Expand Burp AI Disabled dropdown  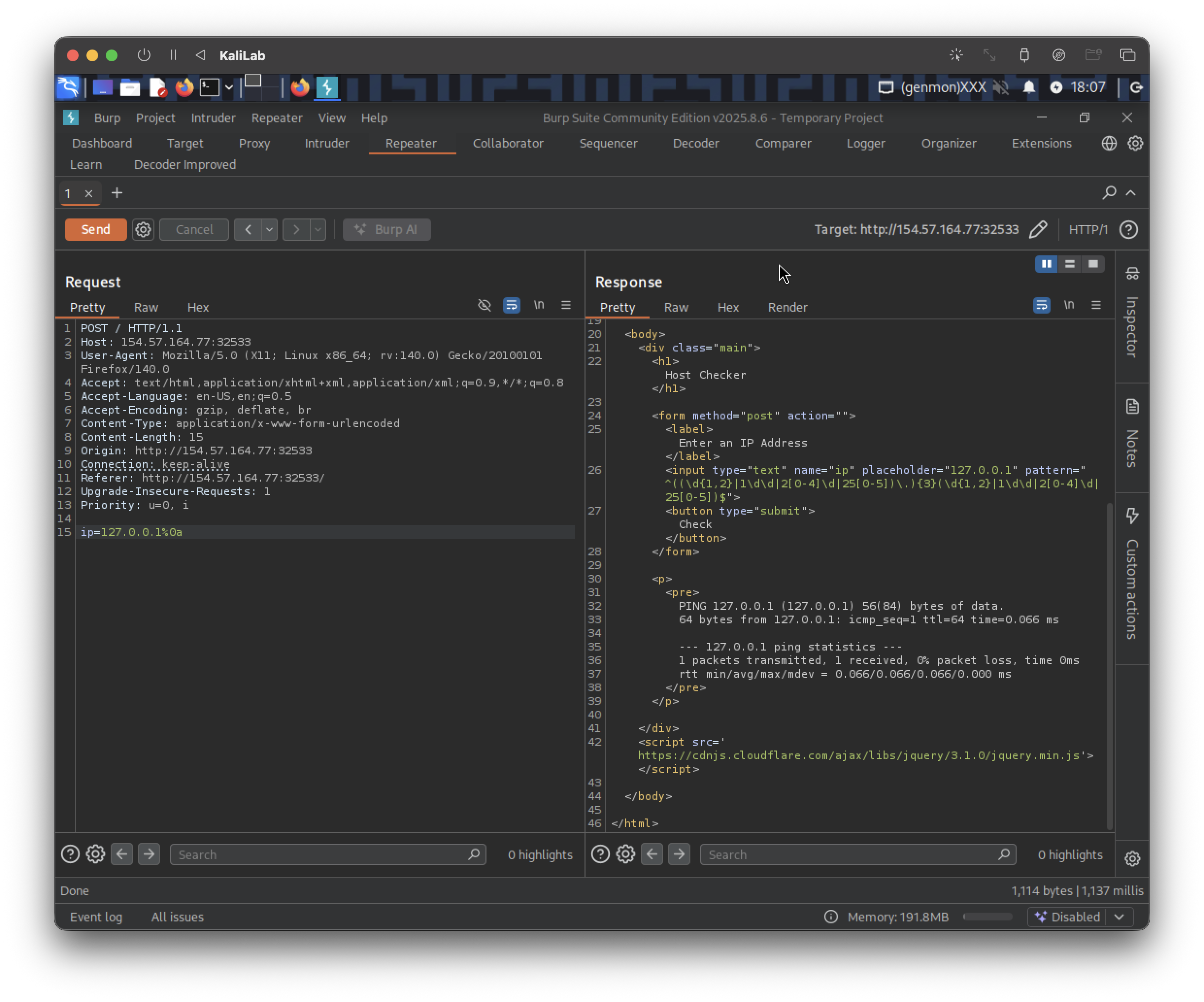tap(1119, 917)
